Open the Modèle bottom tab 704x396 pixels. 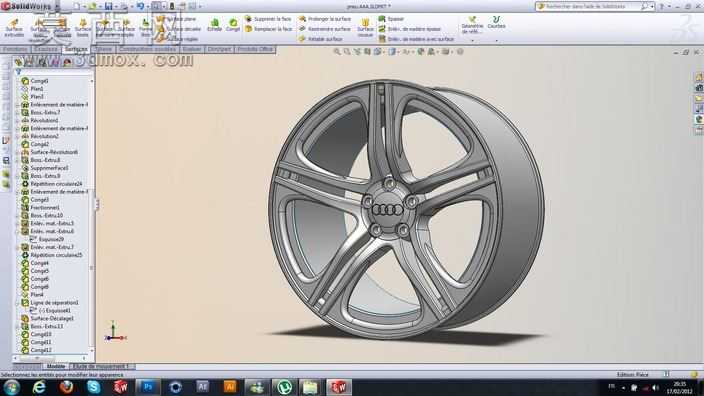56,366
